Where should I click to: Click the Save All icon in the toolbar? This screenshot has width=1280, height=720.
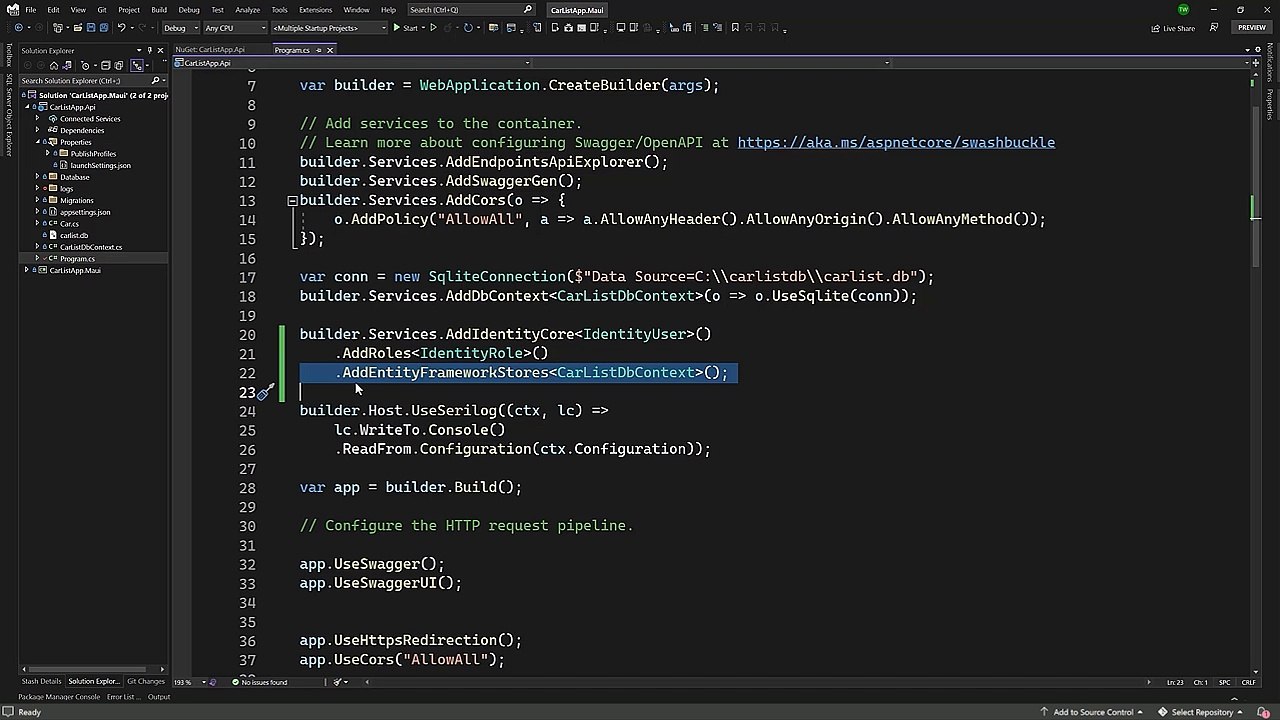click(x=104, y=28)
